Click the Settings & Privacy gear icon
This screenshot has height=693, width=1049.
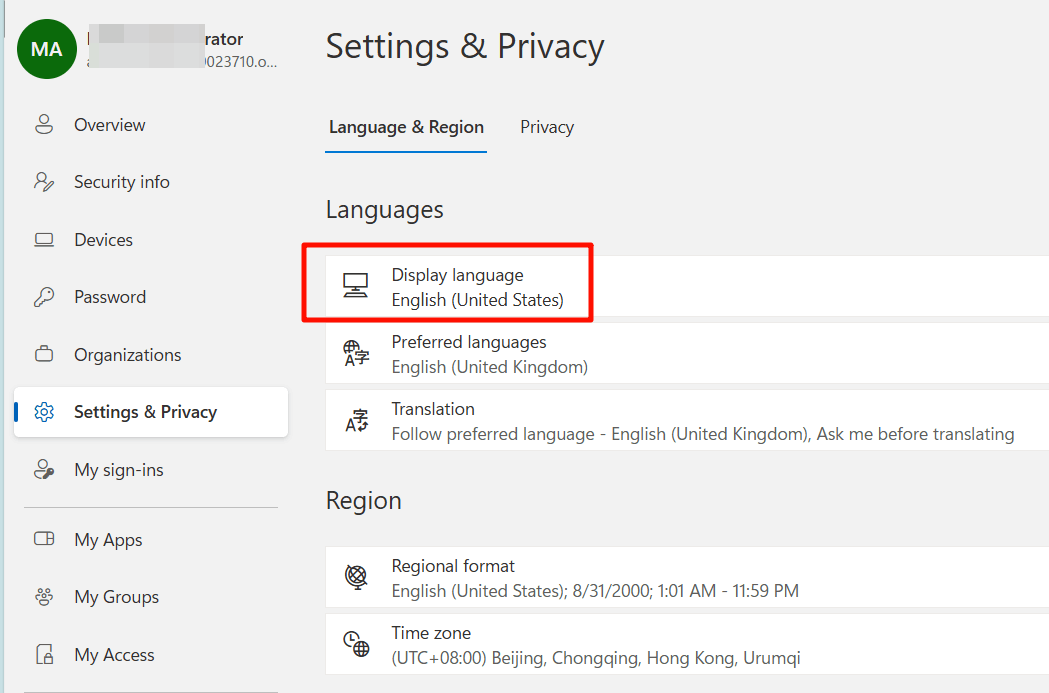click(44, 411)
